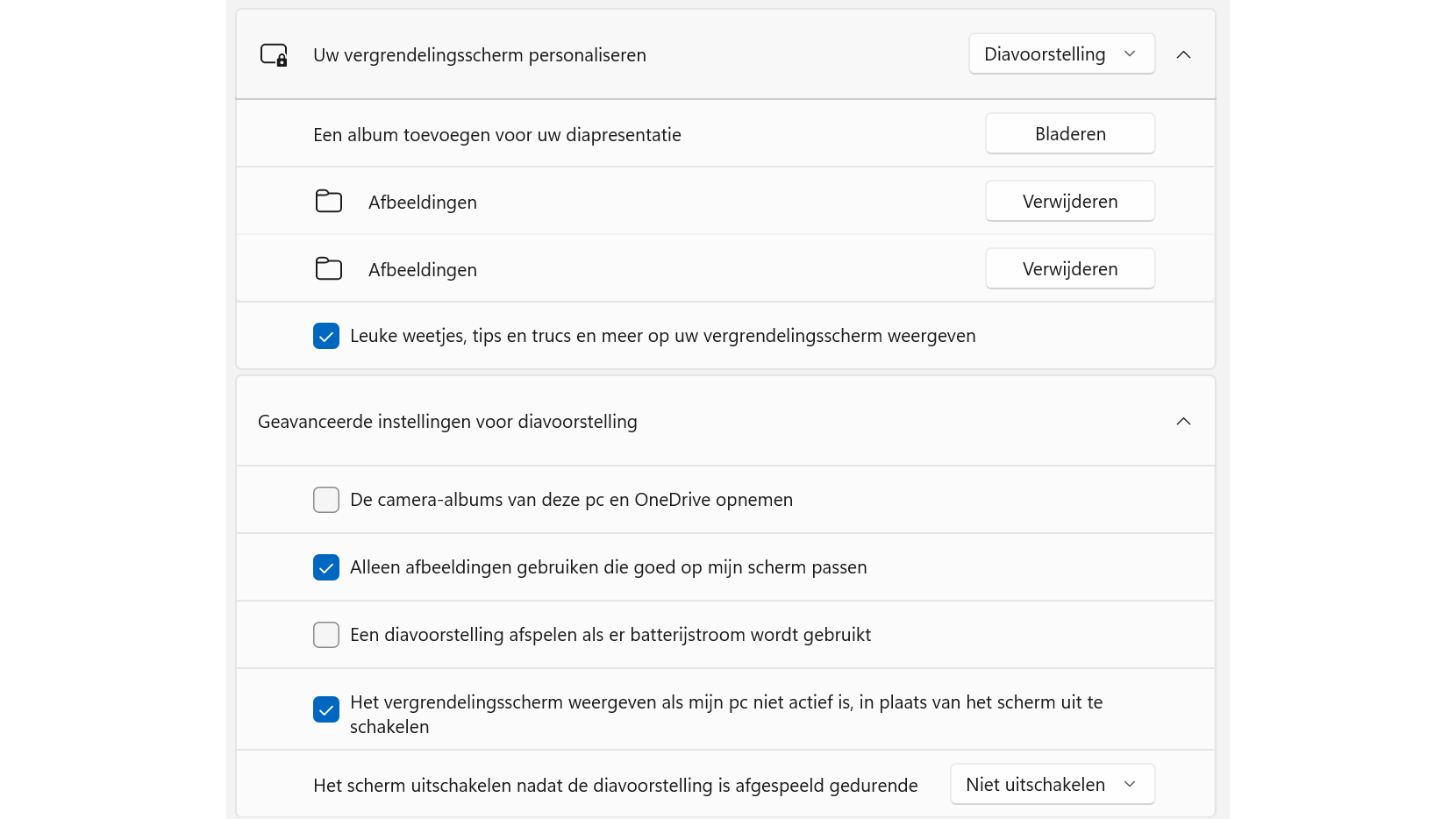Uncheck Leuke weetjes, tips en trucs checkbox
Image resolution: width=1456 pixels, height=819 pixels.
326,337
